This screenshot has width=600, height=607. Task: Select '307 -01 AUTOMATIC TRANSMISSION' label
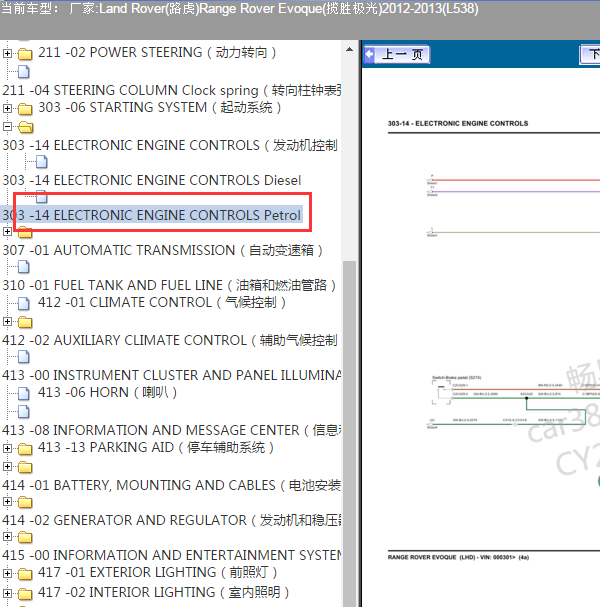click(163, 250)
